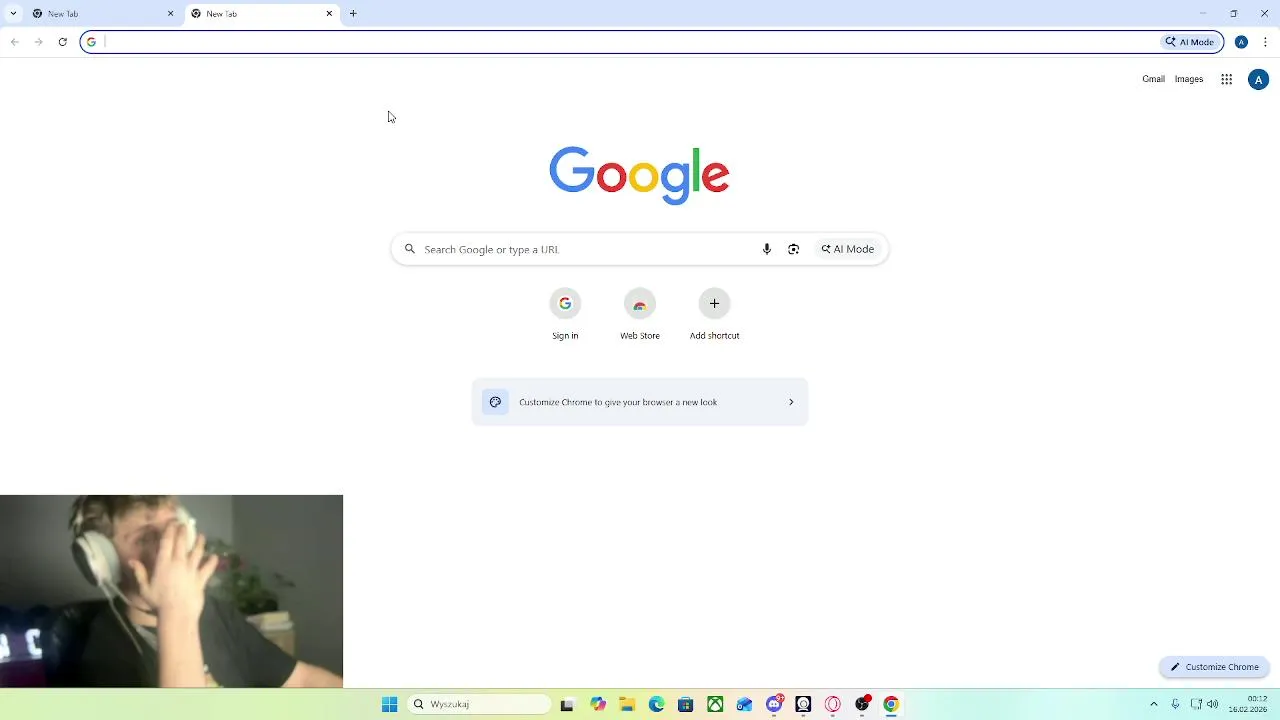Click the webcam overlay video
This screenshot has height=720, width=1280.
coord(171,591)
